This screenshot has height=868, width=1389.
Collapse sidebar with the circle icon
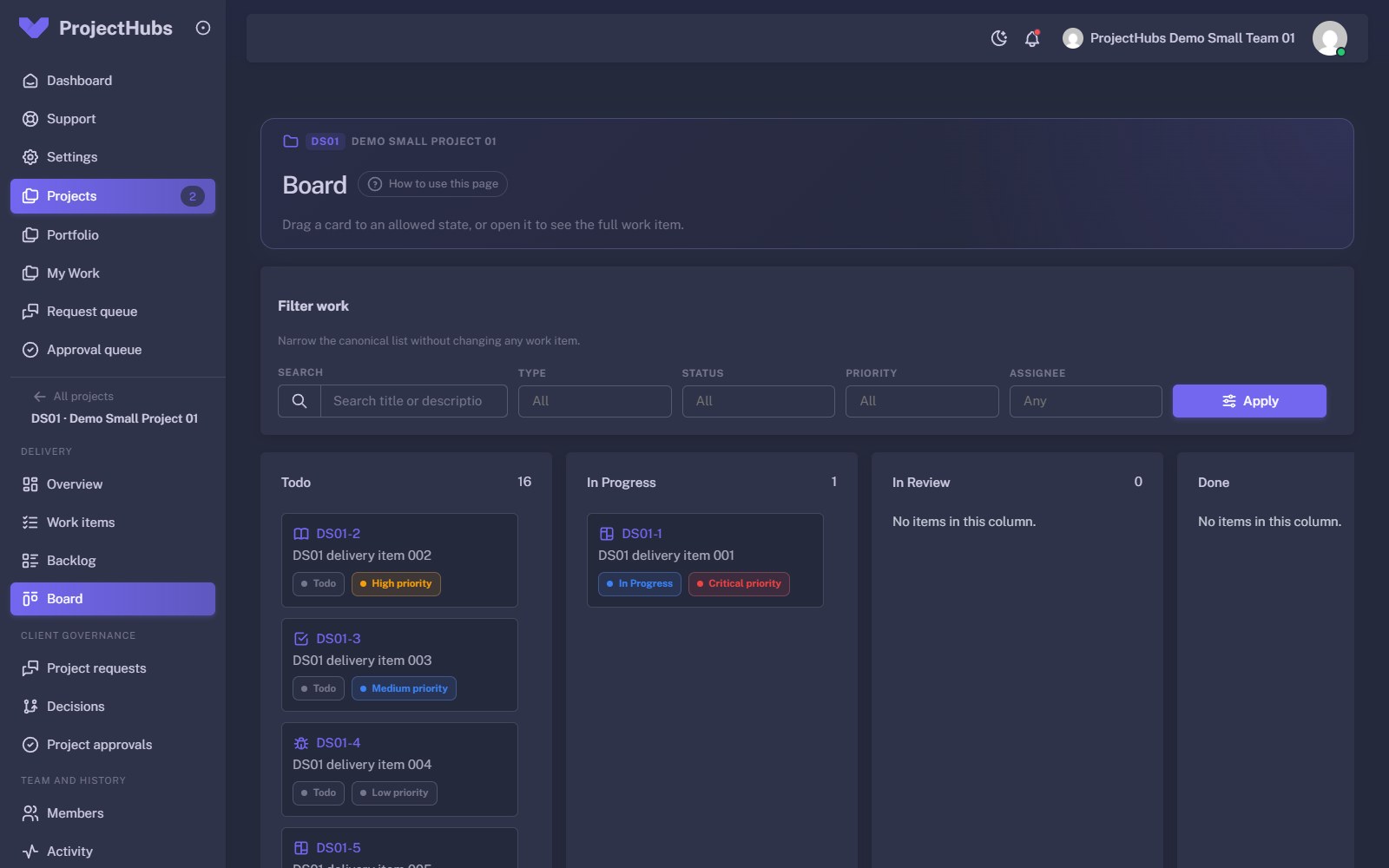coord(203,28)
